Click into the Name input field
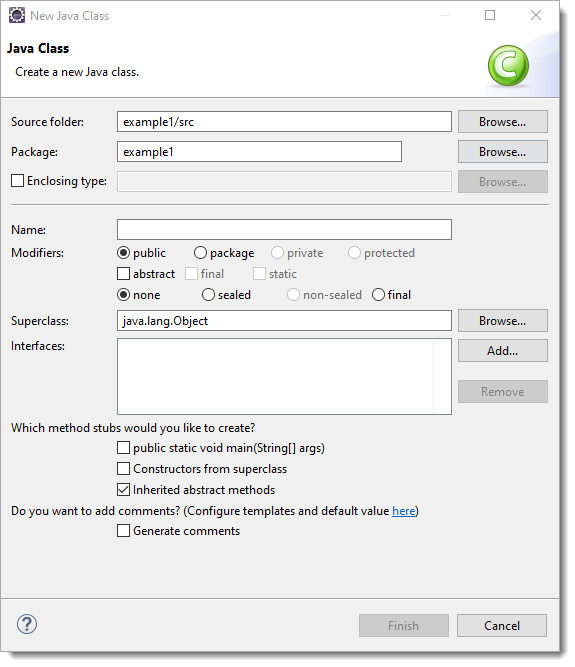Screen dimensions: 575x667 pos(284,230)
